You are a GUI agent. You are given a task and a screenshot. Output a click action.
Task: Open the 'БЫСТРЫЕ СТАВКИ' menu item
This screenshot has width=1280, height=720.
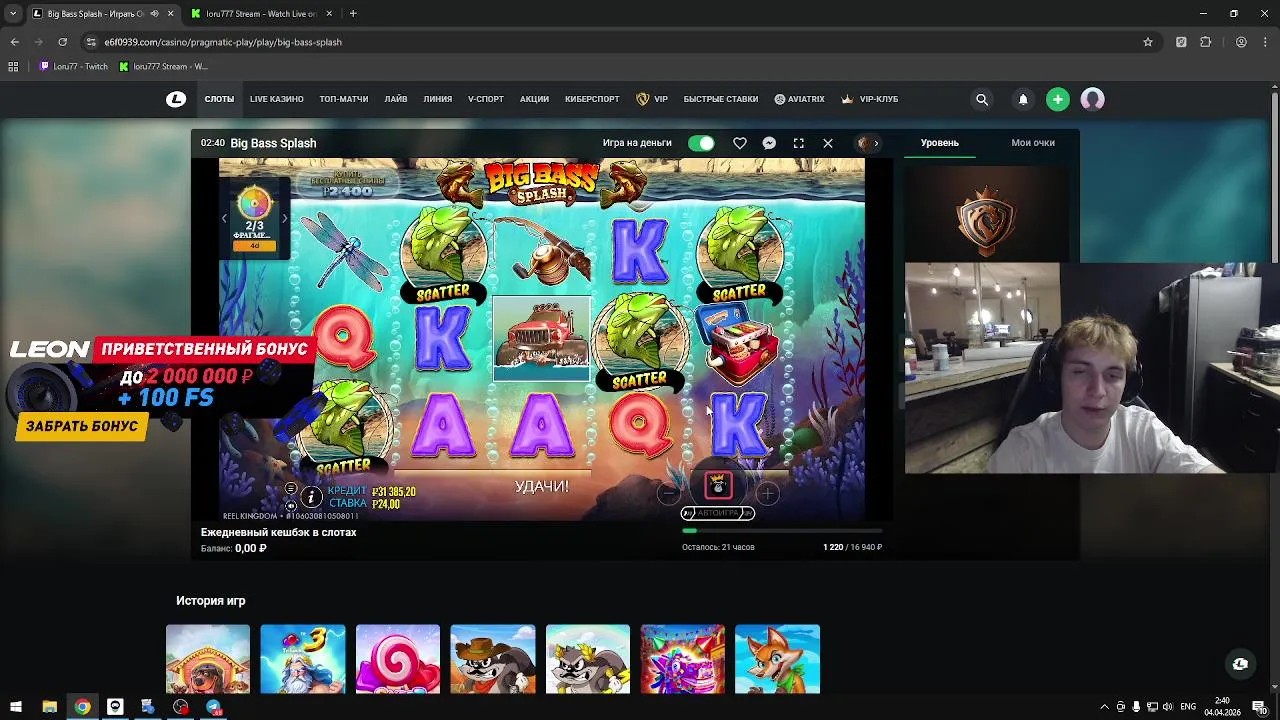point(721,99)
